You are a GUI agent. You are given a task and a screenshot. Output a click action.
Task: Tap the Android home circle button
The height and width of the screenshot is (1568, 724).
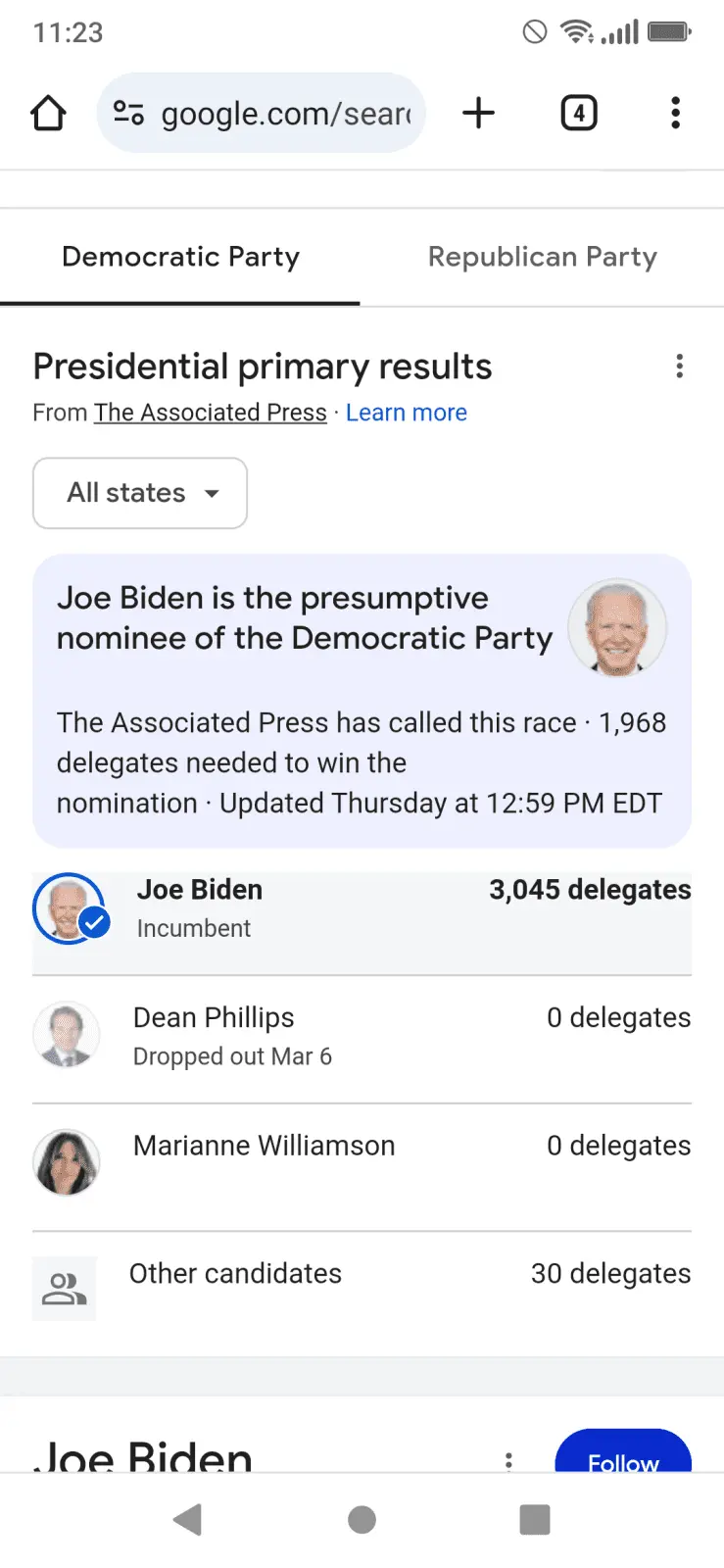tap(362, 1520)
